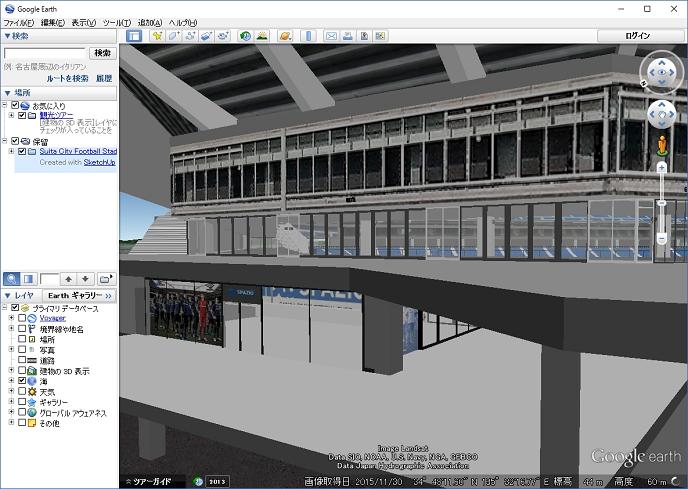Click the ログイン button

click(638, 36)
